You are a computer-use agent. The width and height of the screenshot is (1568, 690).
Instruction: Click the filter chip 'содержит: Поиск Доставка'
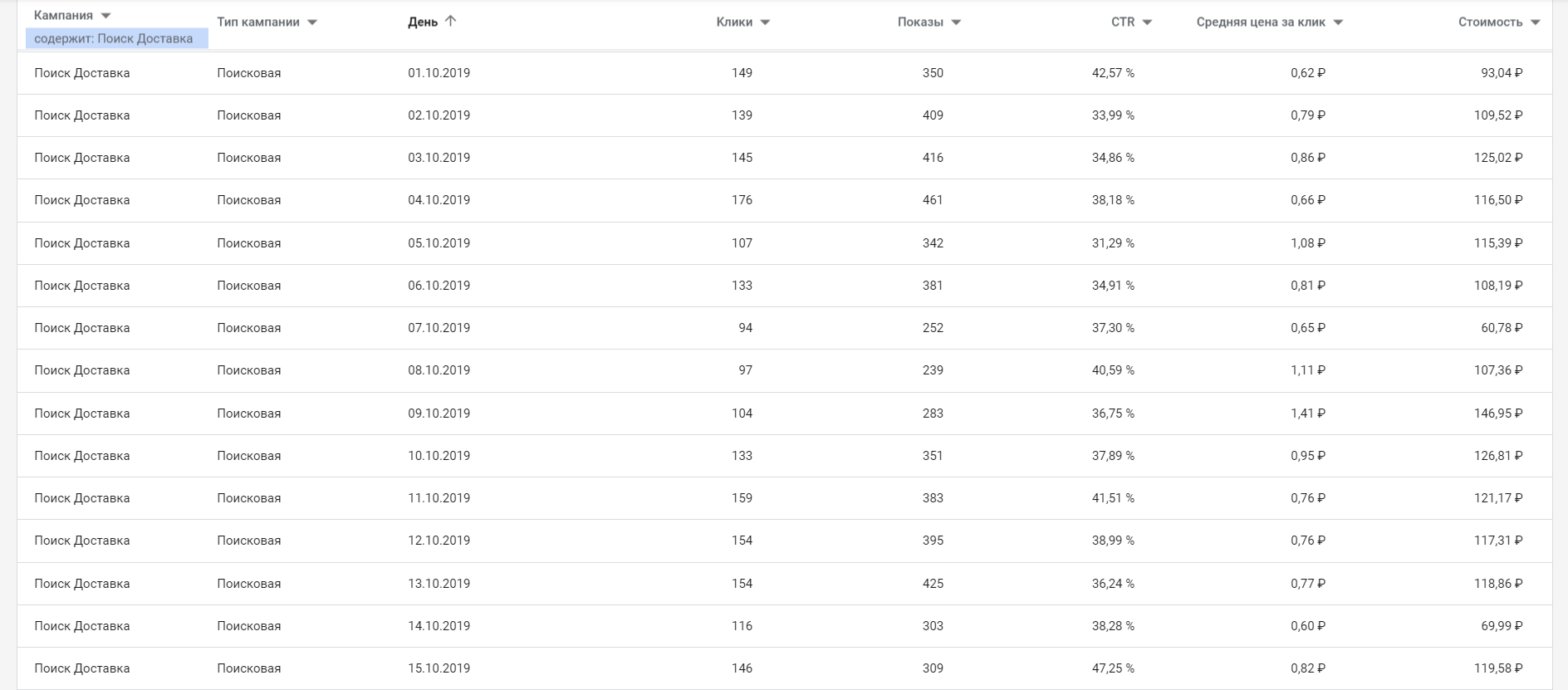[116, 38]
